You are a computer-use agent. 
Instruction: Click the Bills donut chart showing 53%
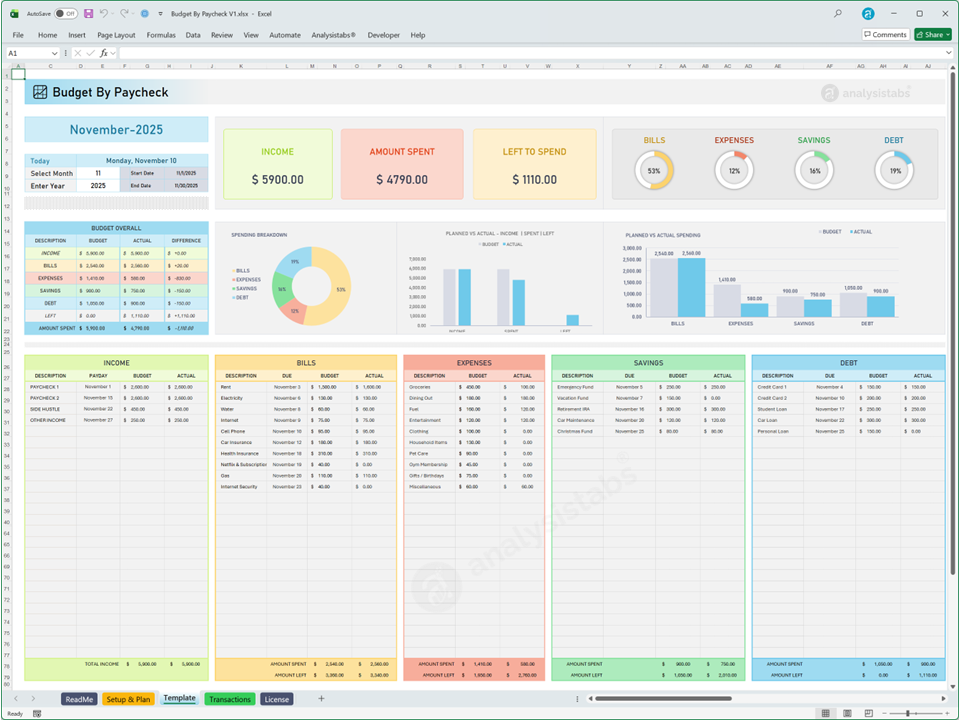[x=655, y=171]
